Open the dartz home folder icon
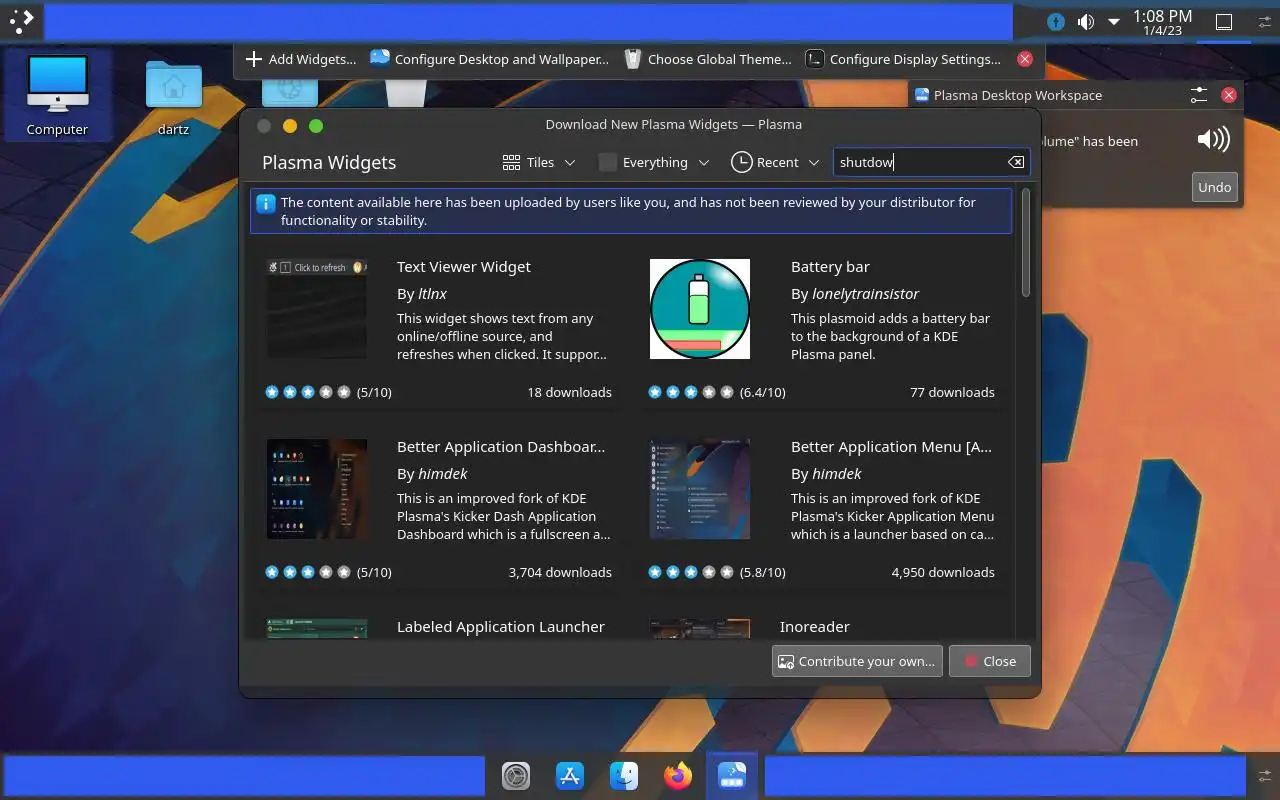The height and width of the screenshot is (800, 1280). (x=173, y=98)
